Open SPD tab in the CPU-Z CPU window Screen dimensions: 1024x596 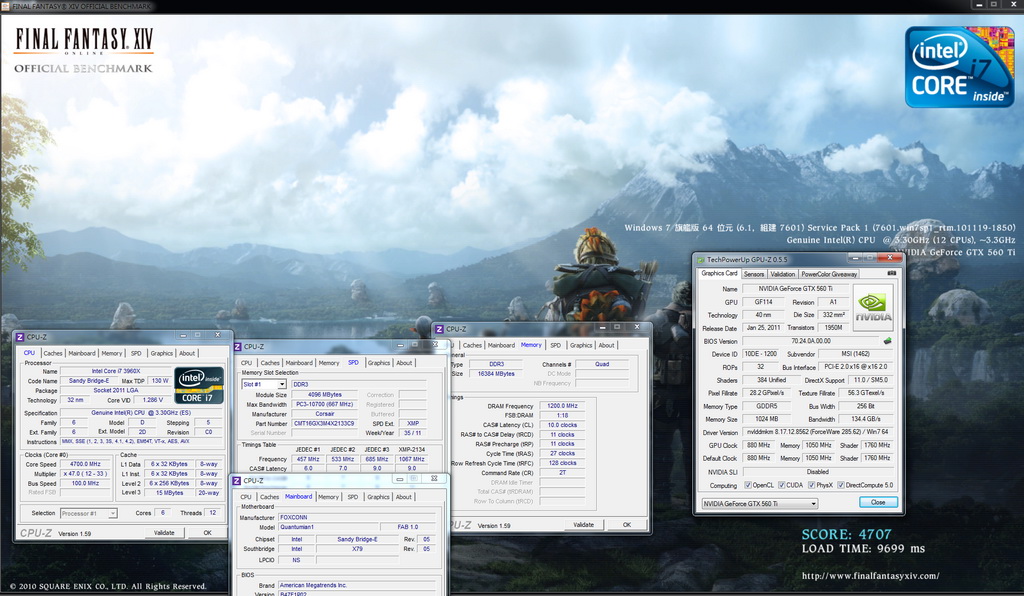pyautogui.click(x=136, y=353)
